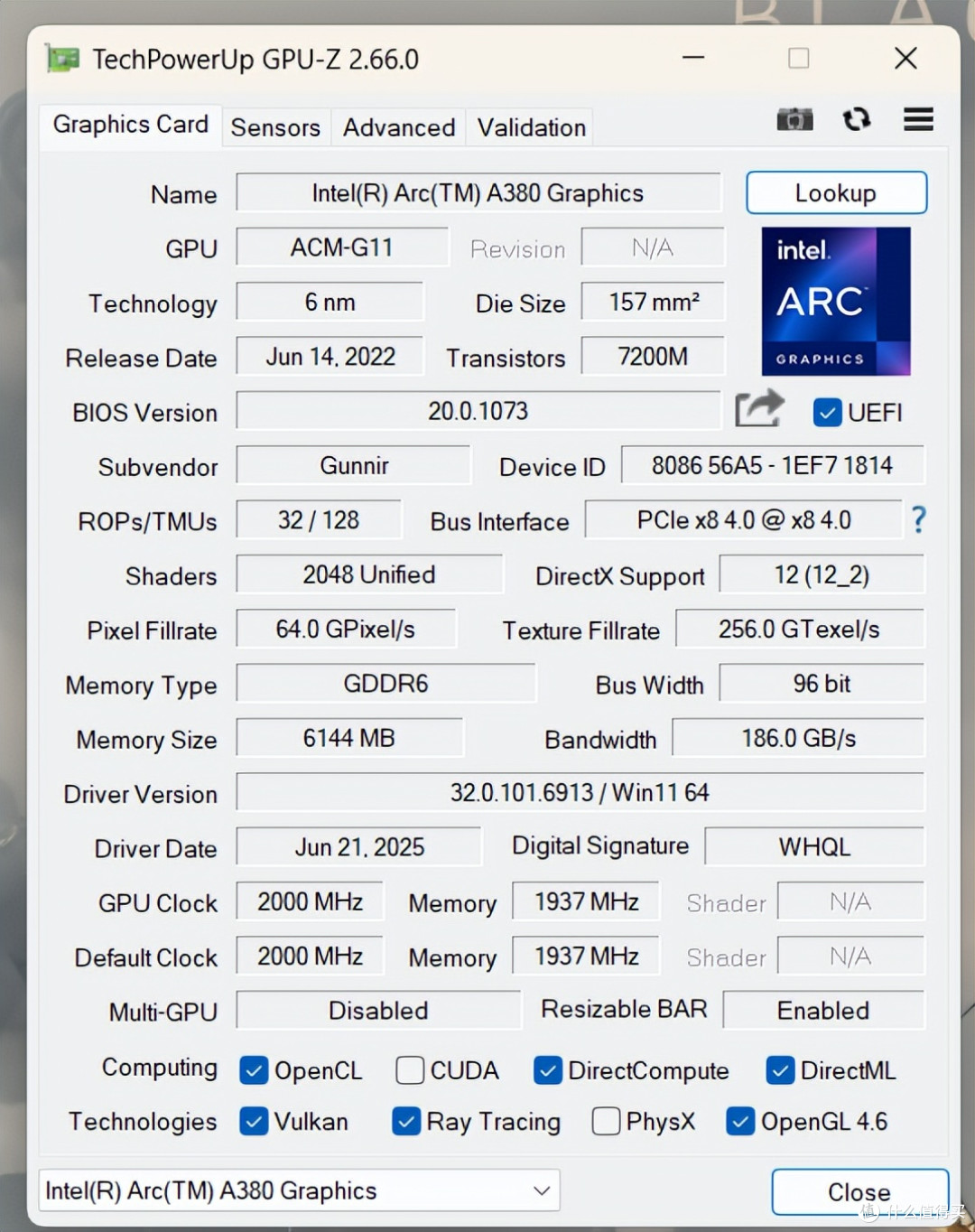Click the Default Clock field 2000 MHz
Screen dimensions: 975x1232
point(310,956)
